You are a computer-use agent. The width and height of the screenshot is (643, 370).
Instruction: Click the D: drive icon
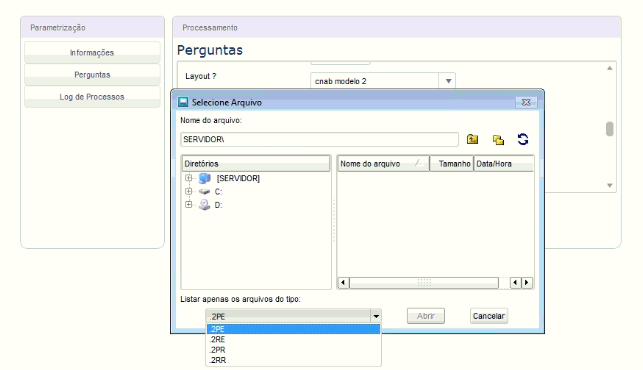pyautogui.click(x=204, y=205)
